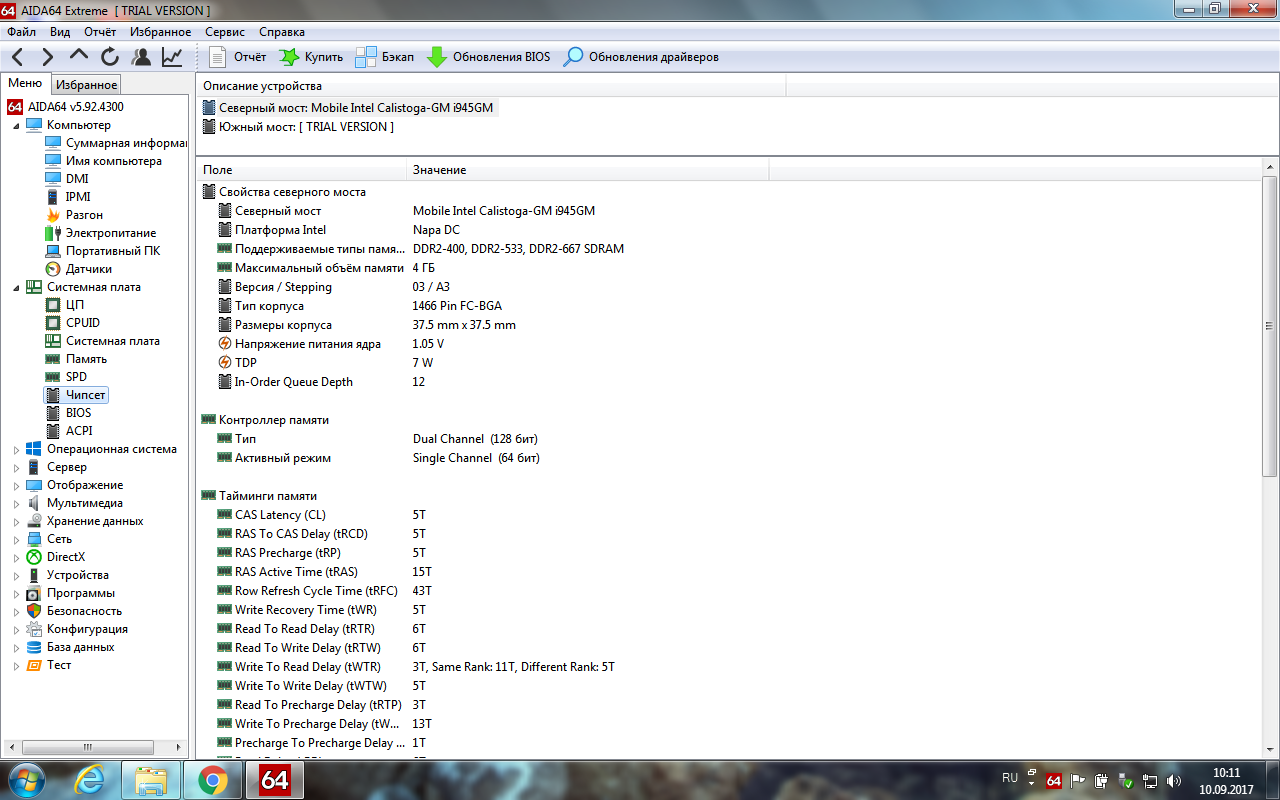The height and width of the screenshot is (800, 1280).
Task: Open the Windows Start menu
Action: pyautogui.click(x=27, y=779)
